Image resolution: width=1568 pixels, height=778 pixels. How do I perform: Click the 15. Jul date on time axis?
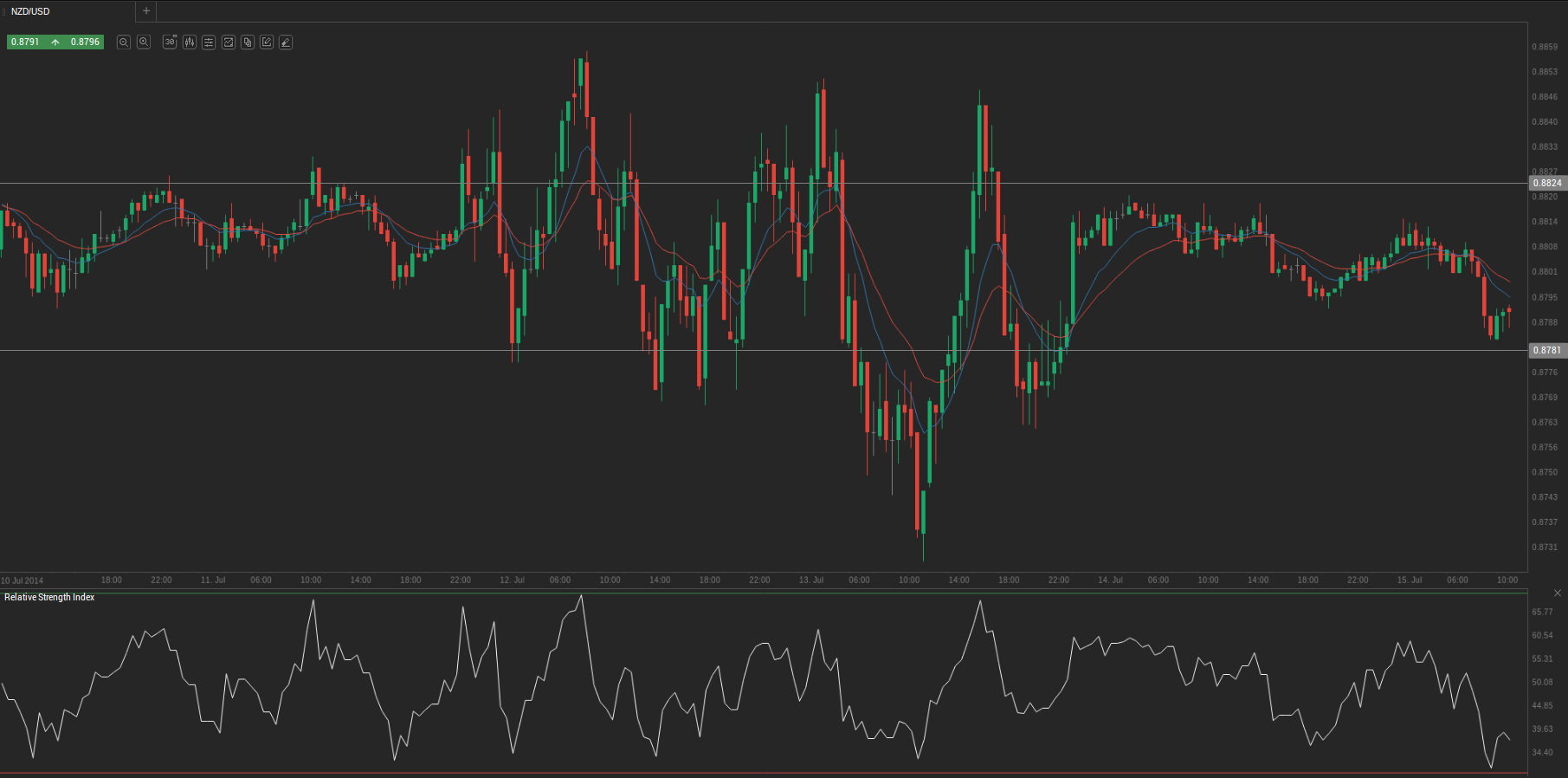click(1409, 580)
